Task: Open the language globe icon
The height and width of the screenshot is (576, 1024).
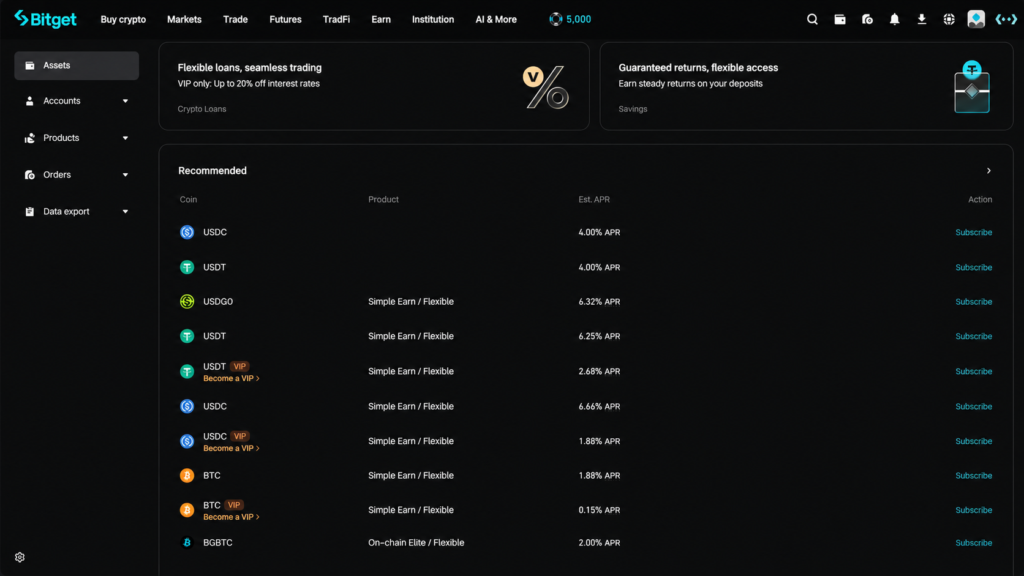Action: pyautogui.click(x=949, y=20)
